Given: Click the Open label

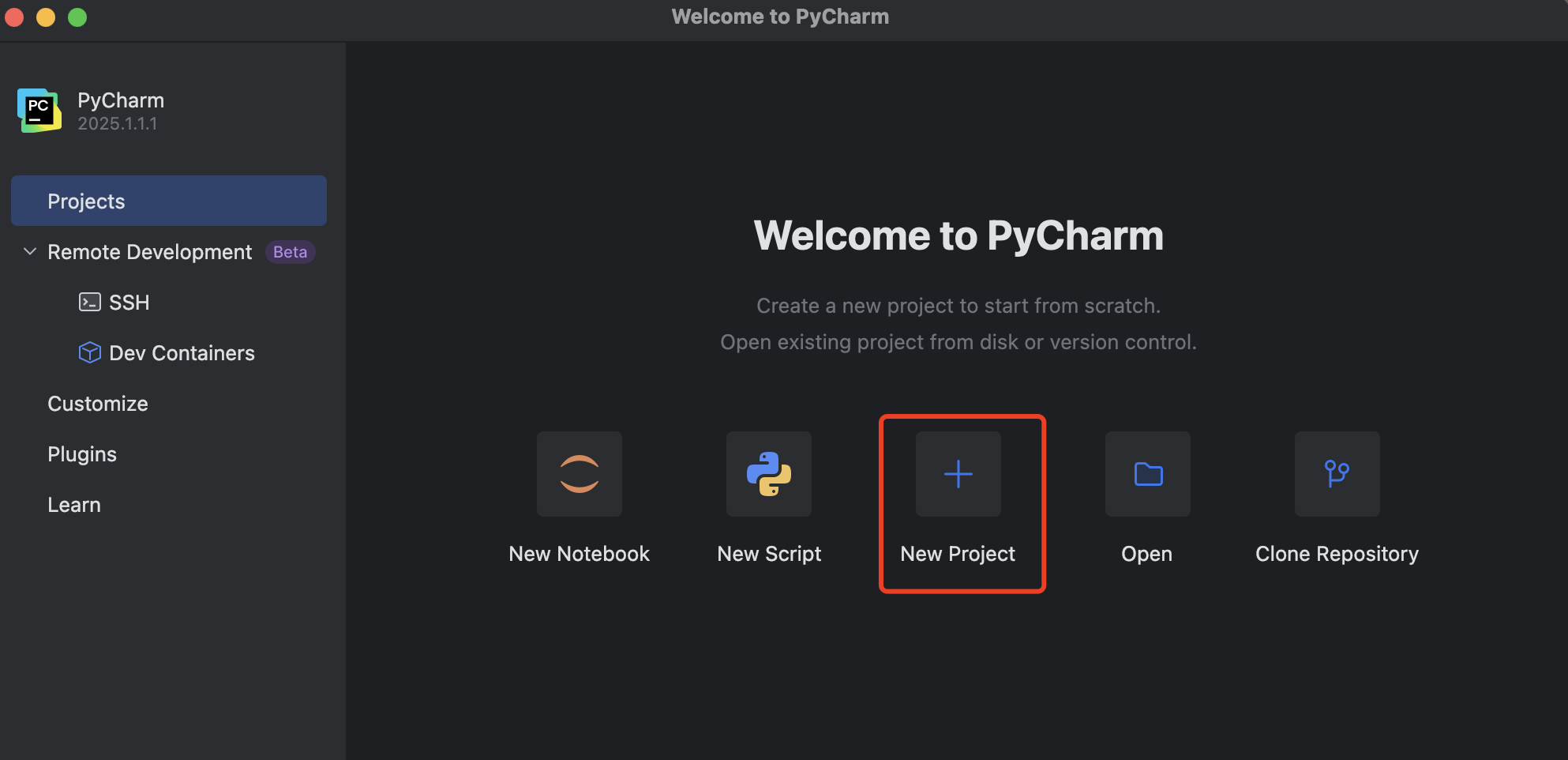Looking at the screenshot, I should (1147, 554).
